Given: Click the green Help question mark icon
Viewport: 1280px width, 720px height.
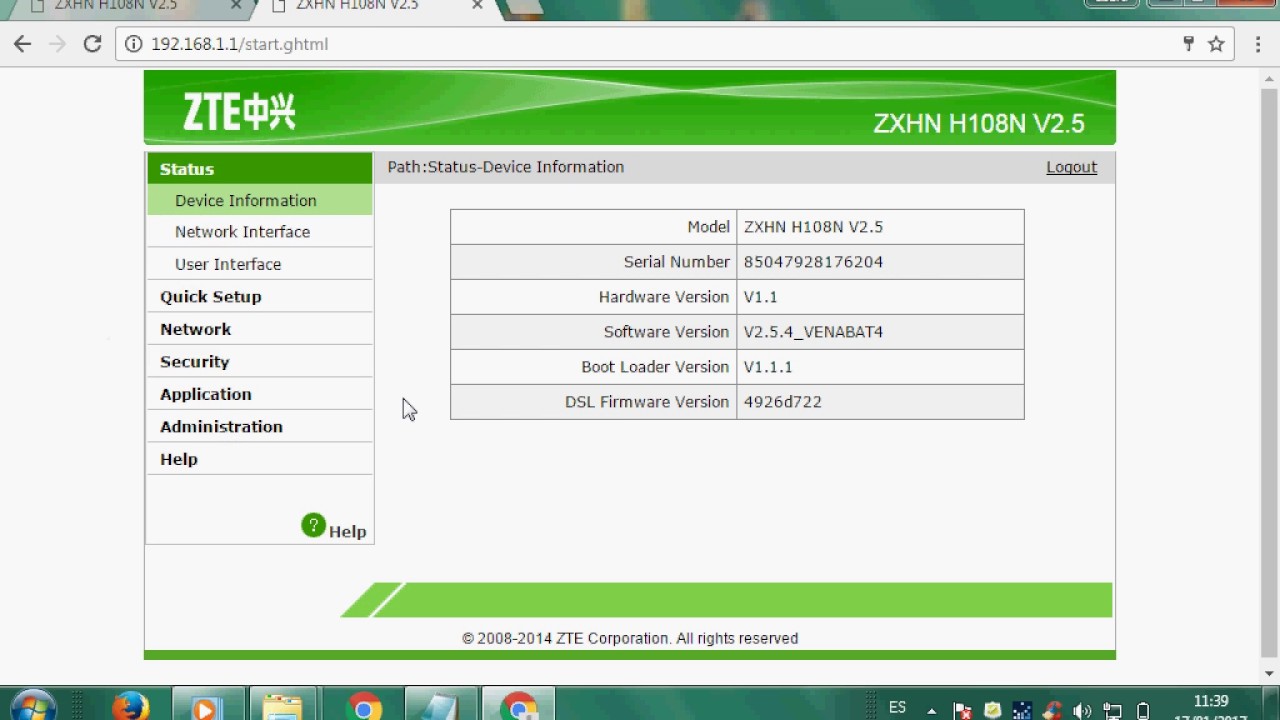Looking at the screenshot, I should (313, 525).
